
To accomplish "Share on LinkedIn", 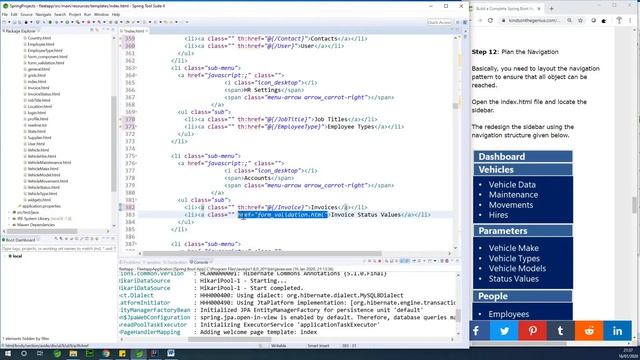I will (618, 331).
